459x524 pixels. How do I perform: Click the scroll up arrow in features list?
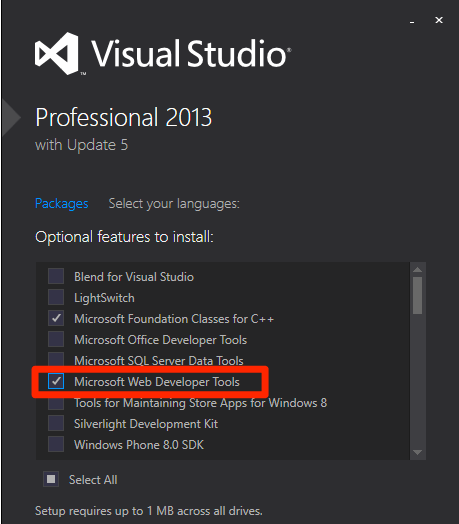[x=417, y=269]
